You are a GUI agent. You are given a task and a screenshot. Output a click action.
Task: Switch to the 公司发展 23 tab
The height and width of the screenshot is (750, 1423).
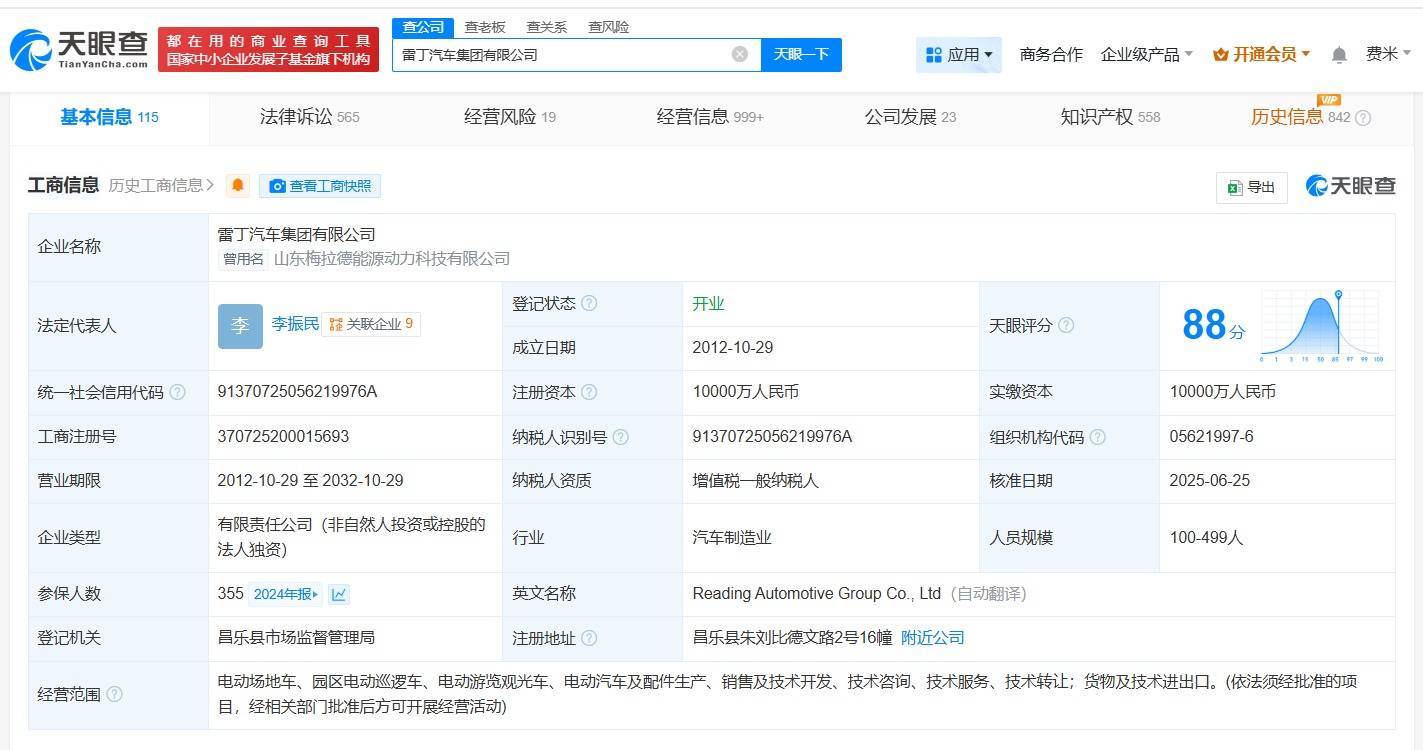[x=910, y=117]
